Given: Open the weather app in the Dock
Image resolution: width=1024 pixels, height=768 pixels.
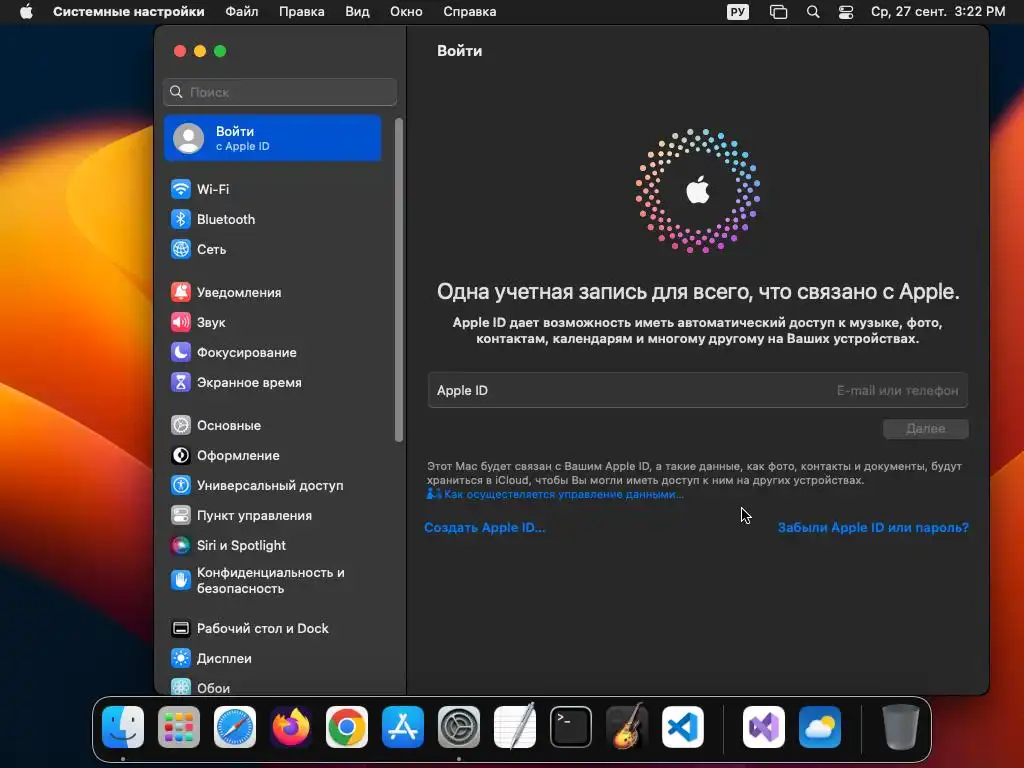Looking at the screenshot, I should tap(820, 727).
